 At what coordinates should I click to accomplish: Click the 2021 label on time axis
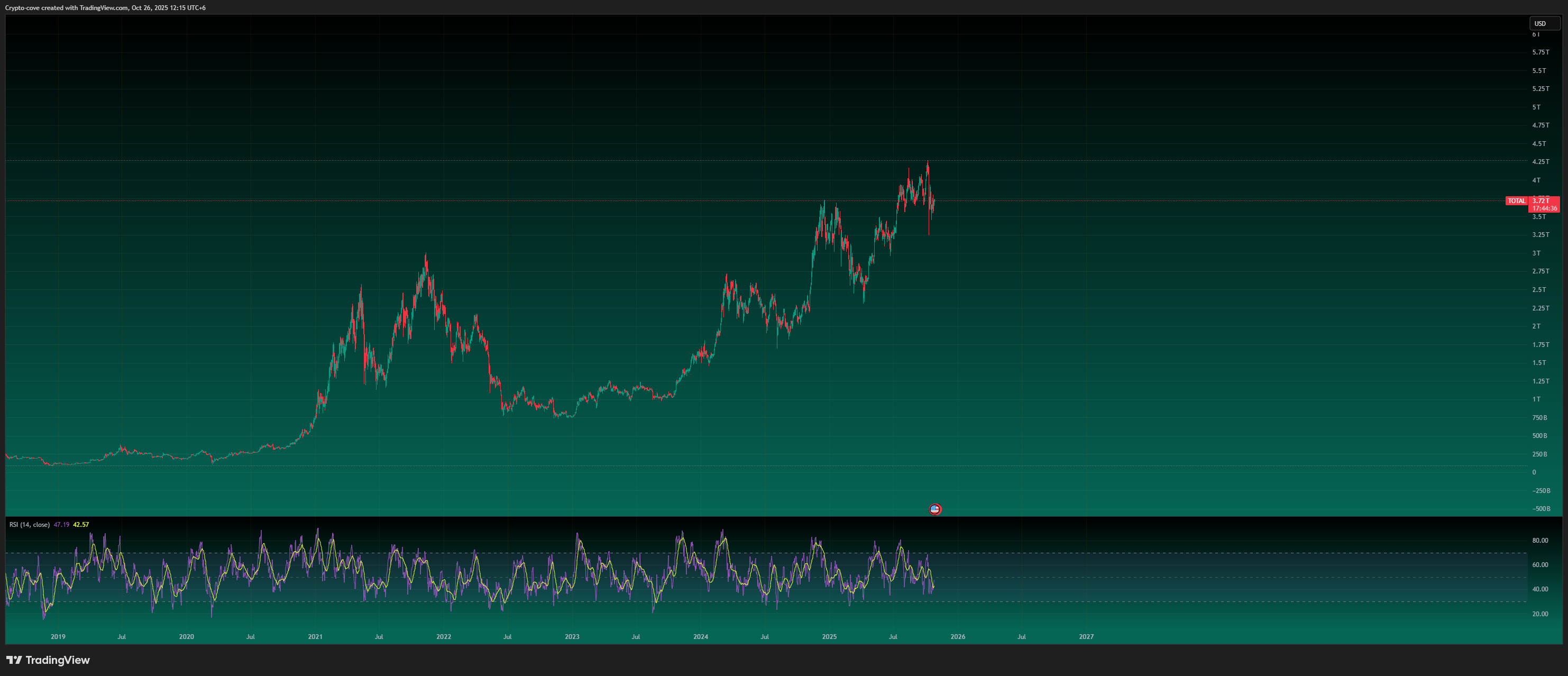tap(315, 636)
